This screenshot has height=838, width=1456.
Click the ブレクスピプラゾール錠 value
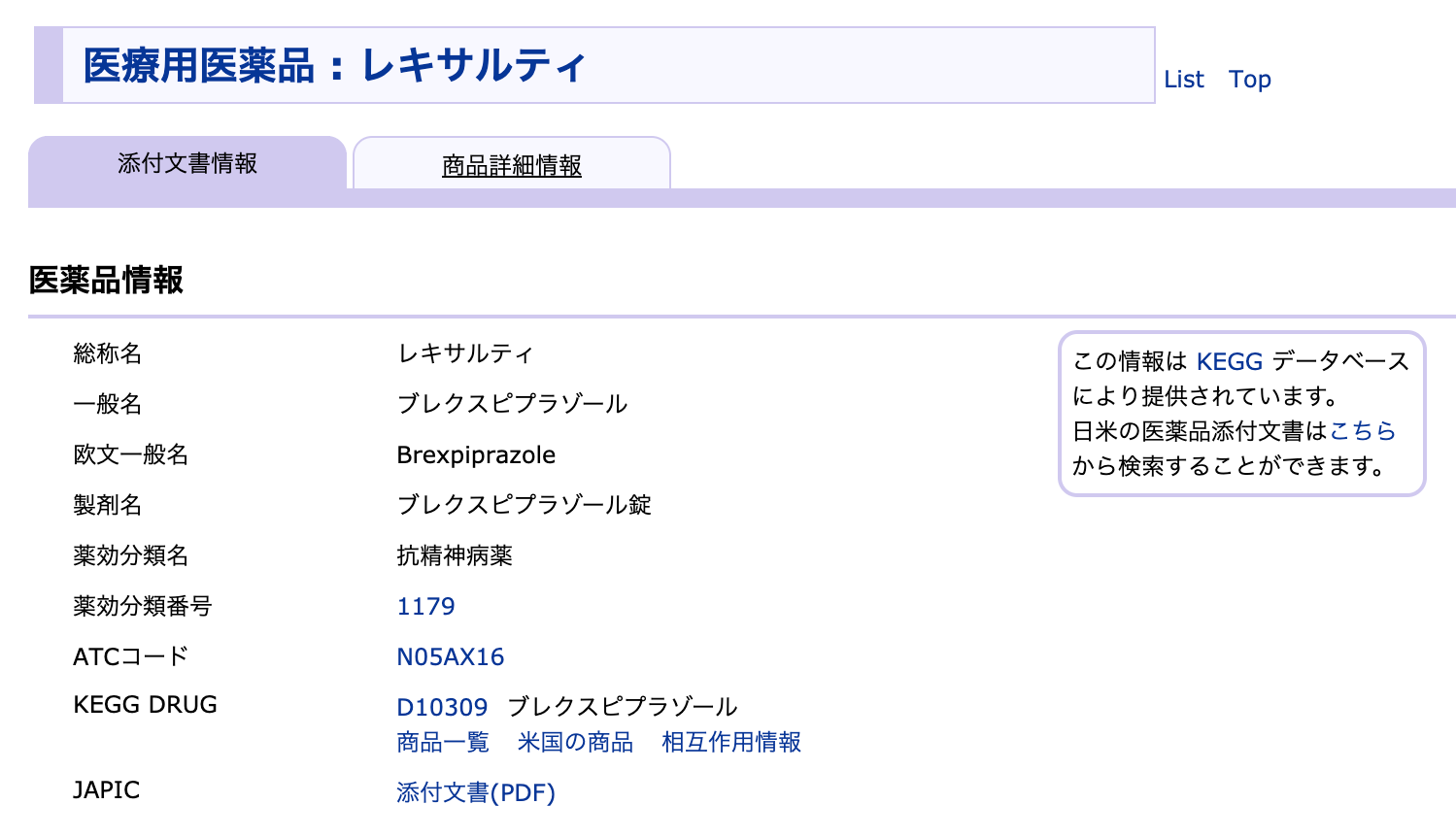[x=525, y=506]
